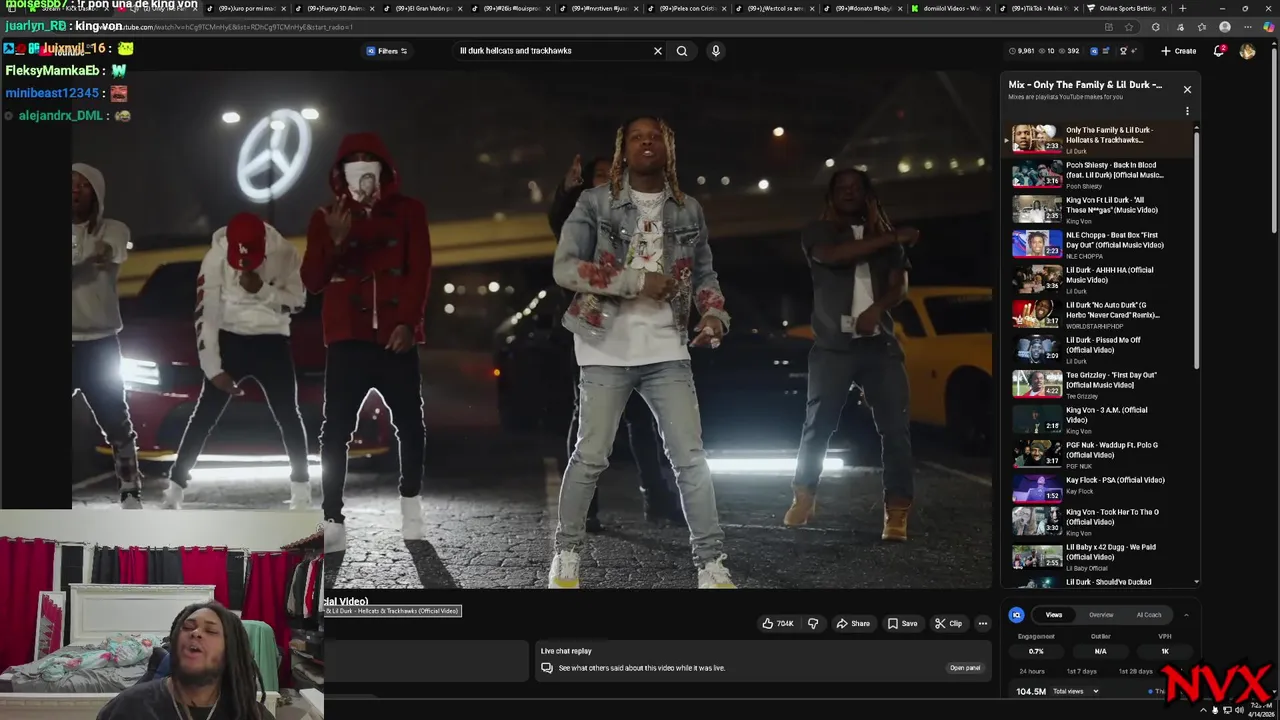Collapse the vidIQ stats panel chevron
1280x720 pixels.
pos(1186,615)
